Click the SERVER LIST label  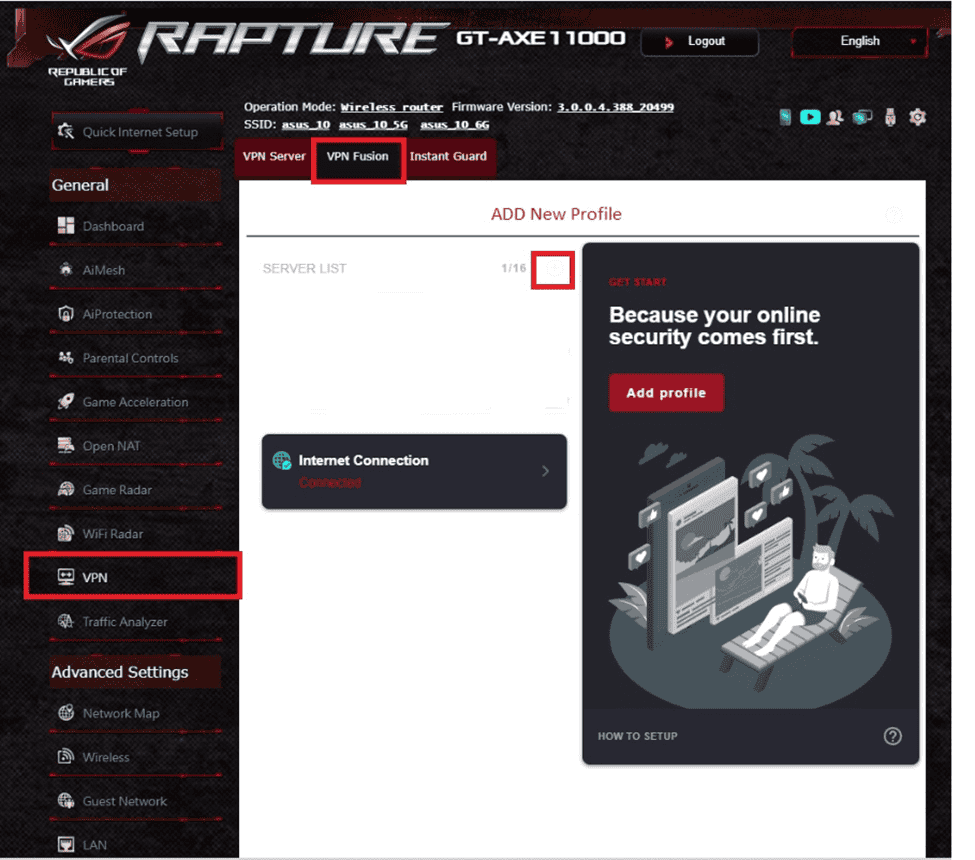pyautogui.click(x=304, y=269)
